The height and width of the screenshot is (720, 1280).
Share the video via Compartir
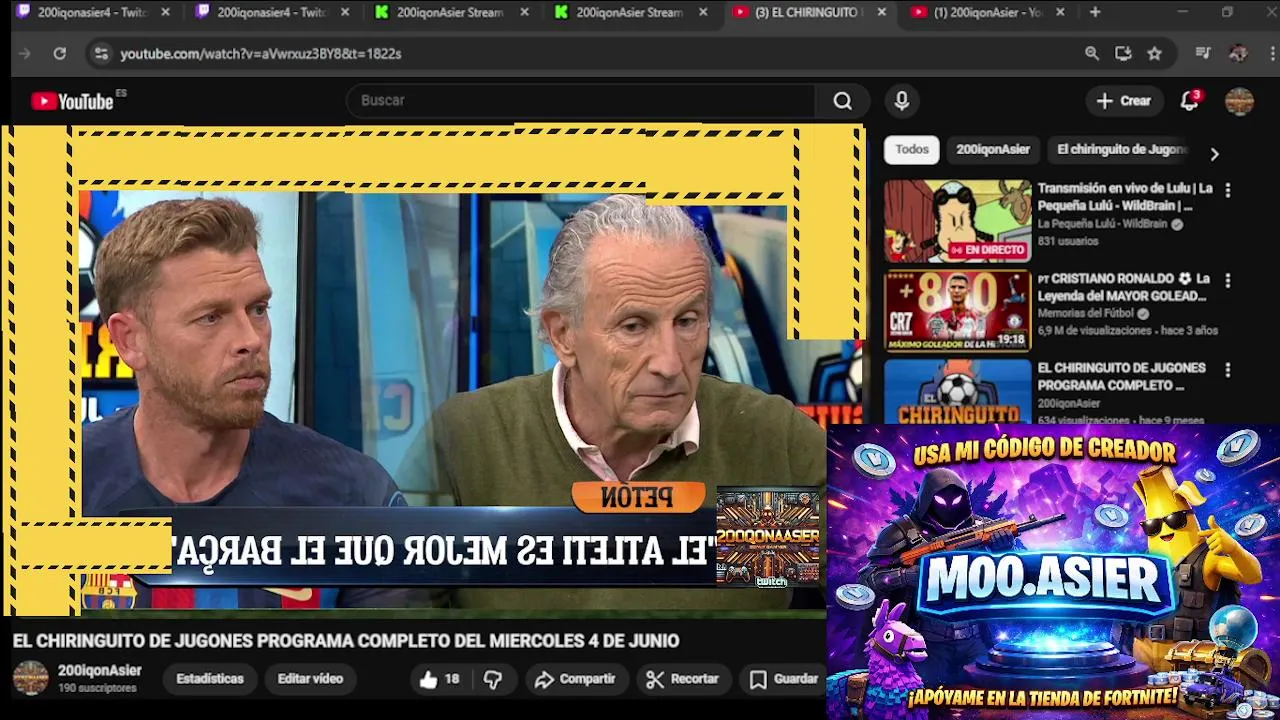coord(575,679)
